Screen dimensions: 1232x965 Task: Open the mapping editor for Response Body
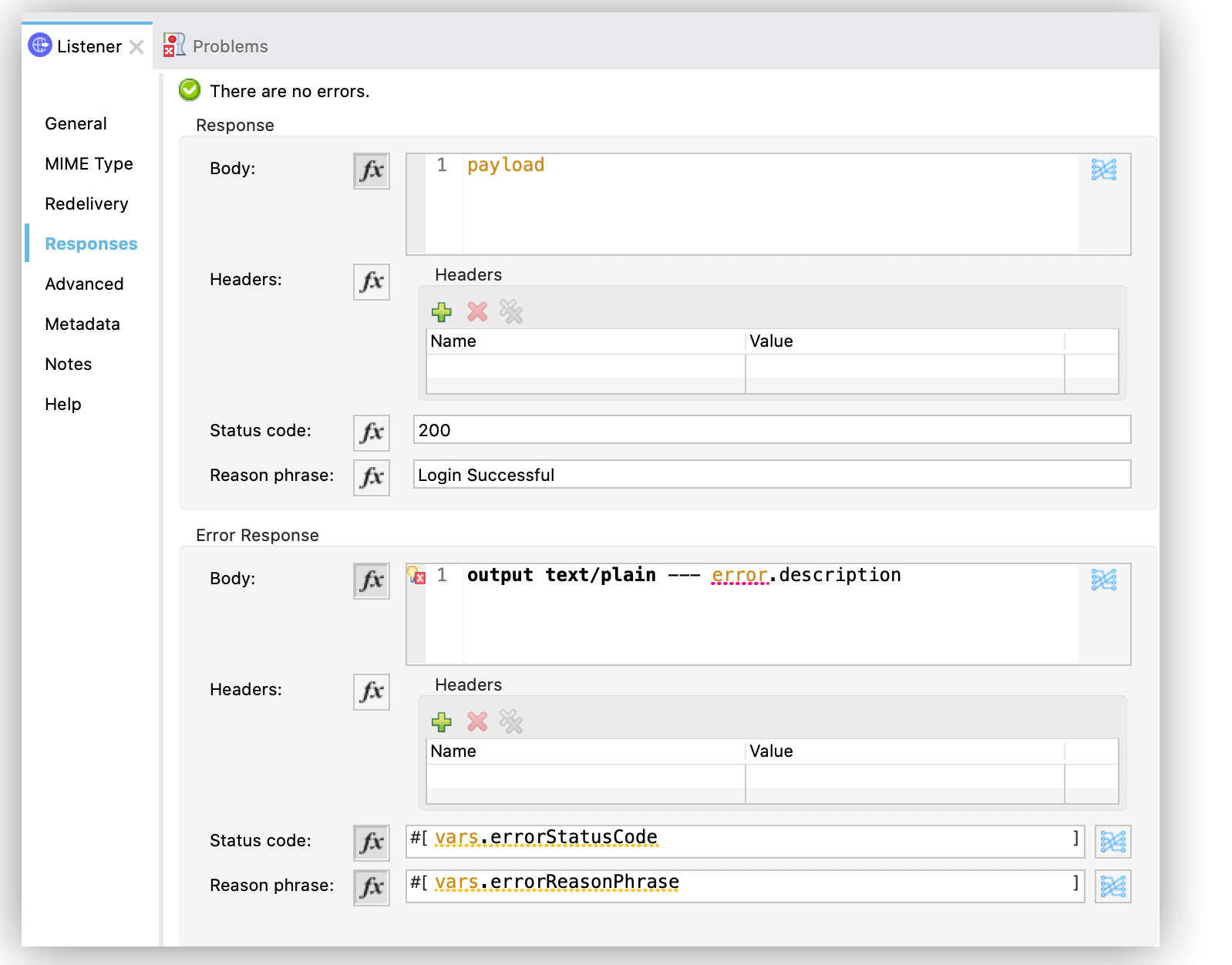(x=1103, y=170)
